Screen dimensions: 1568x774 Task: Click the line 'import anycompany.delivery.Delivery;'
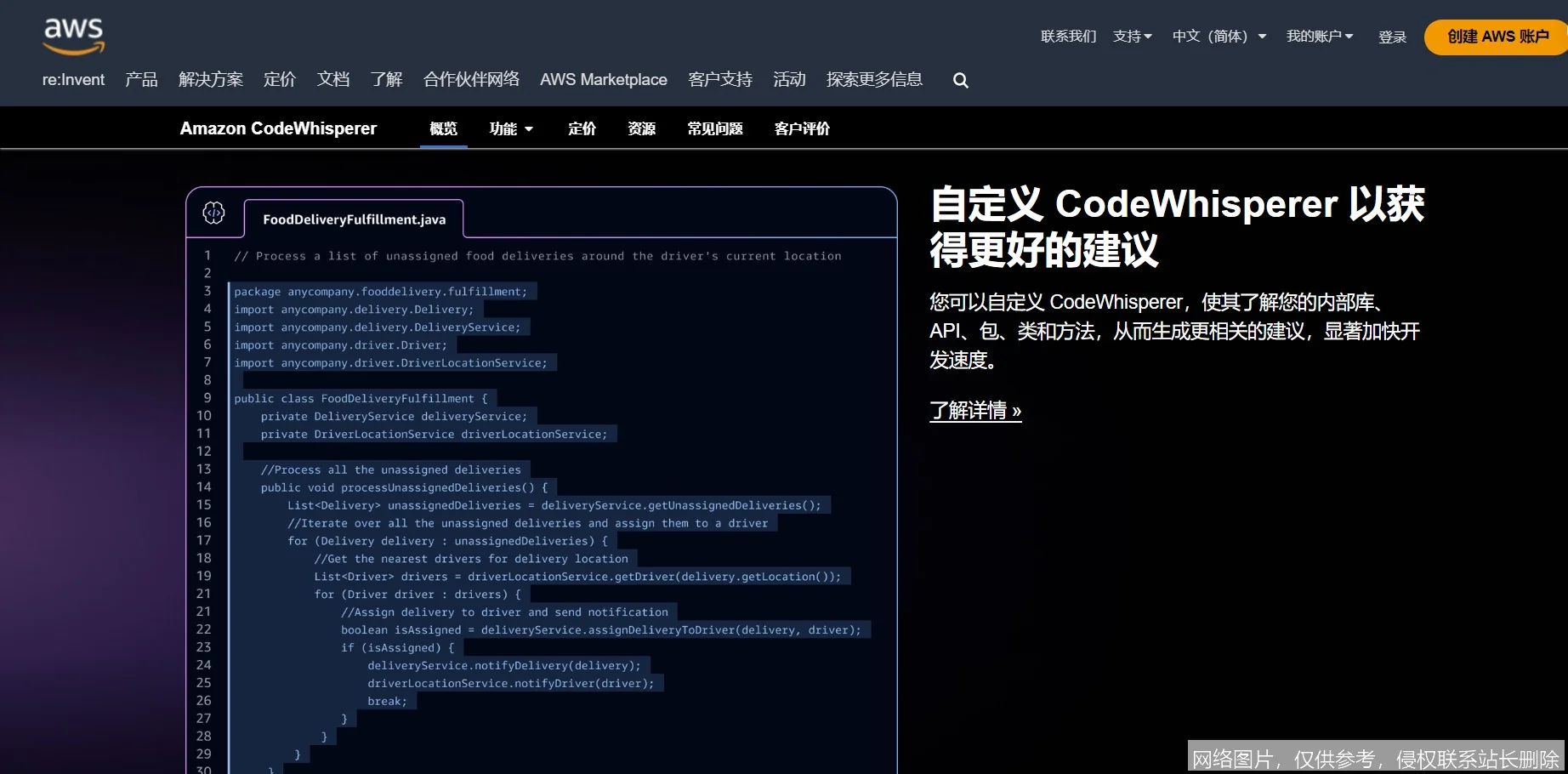(354, 310)
